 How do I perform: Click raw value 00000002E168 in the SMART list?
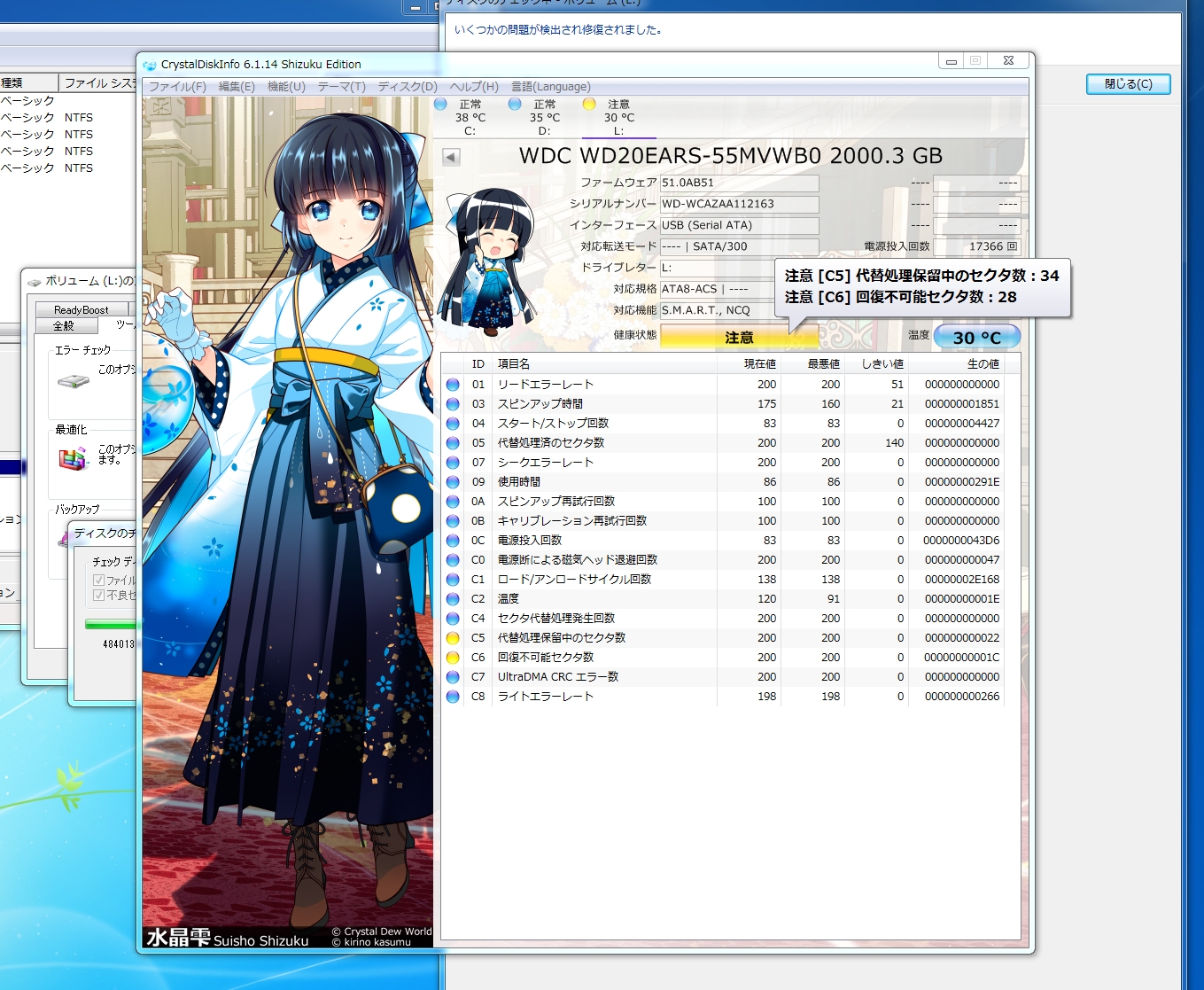(962, 580)
